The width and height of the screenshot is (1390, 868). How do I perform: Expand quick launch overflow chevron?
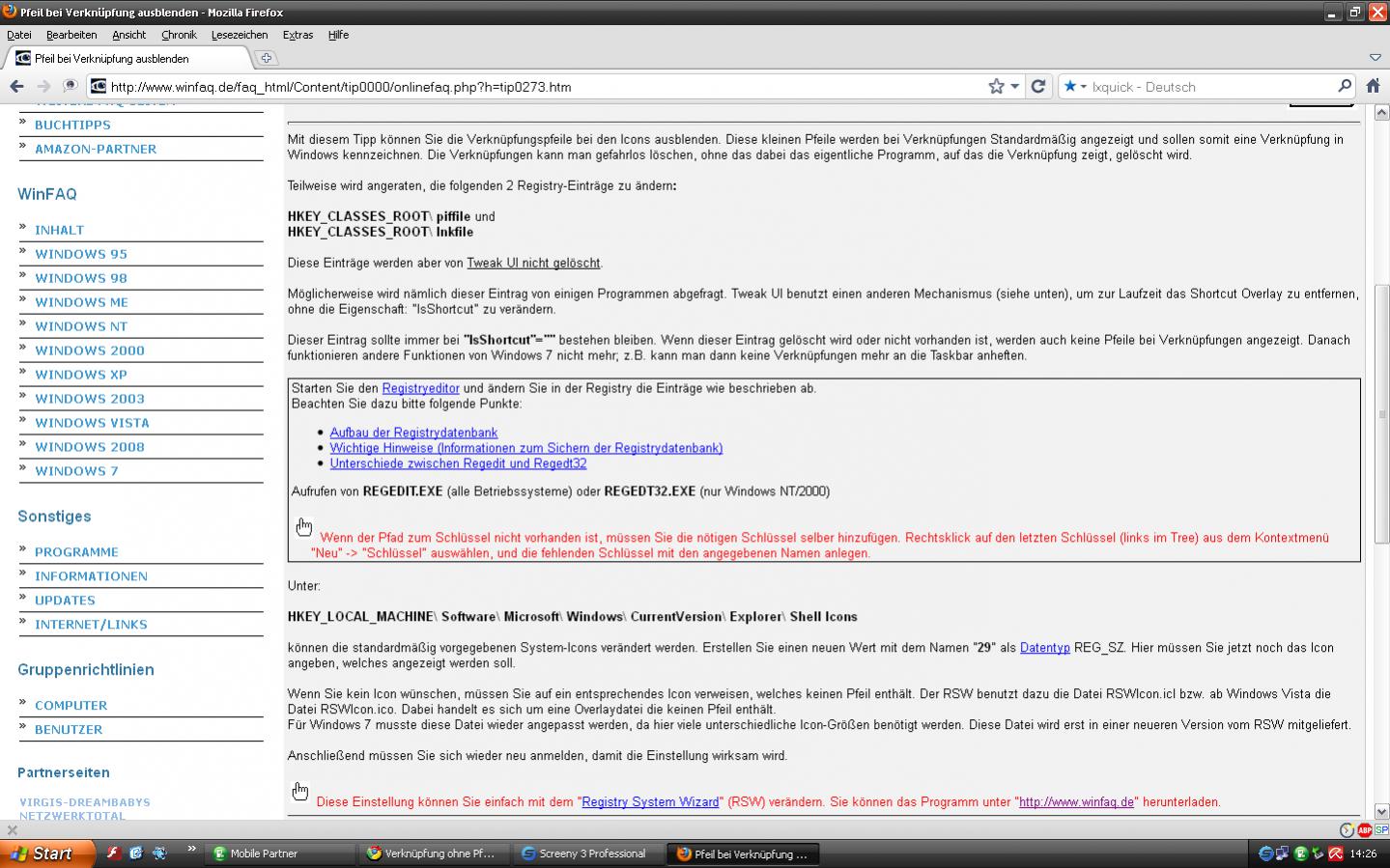191,850
